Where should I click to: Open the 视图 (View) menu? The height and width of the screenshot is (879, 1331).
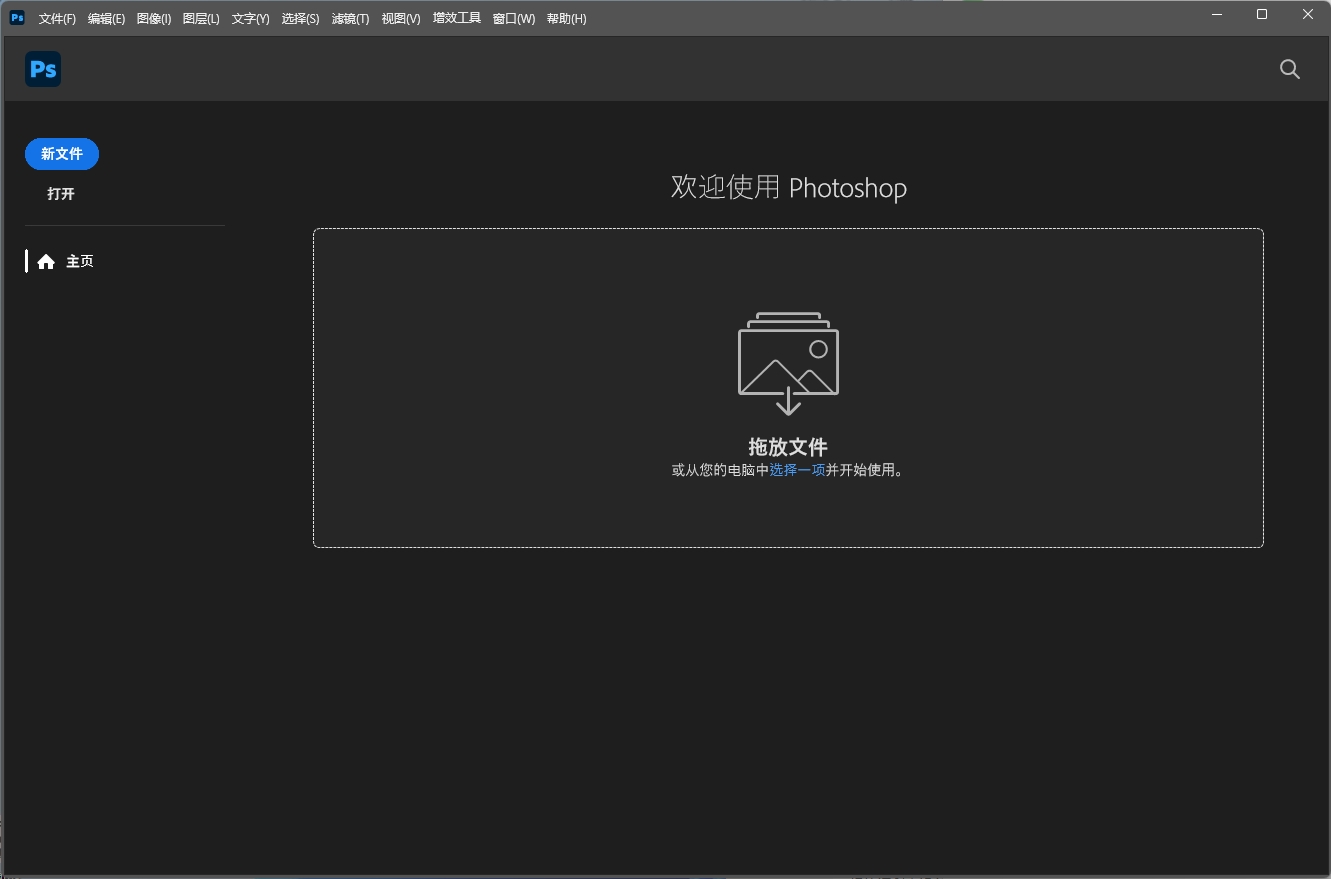point(400,18)
